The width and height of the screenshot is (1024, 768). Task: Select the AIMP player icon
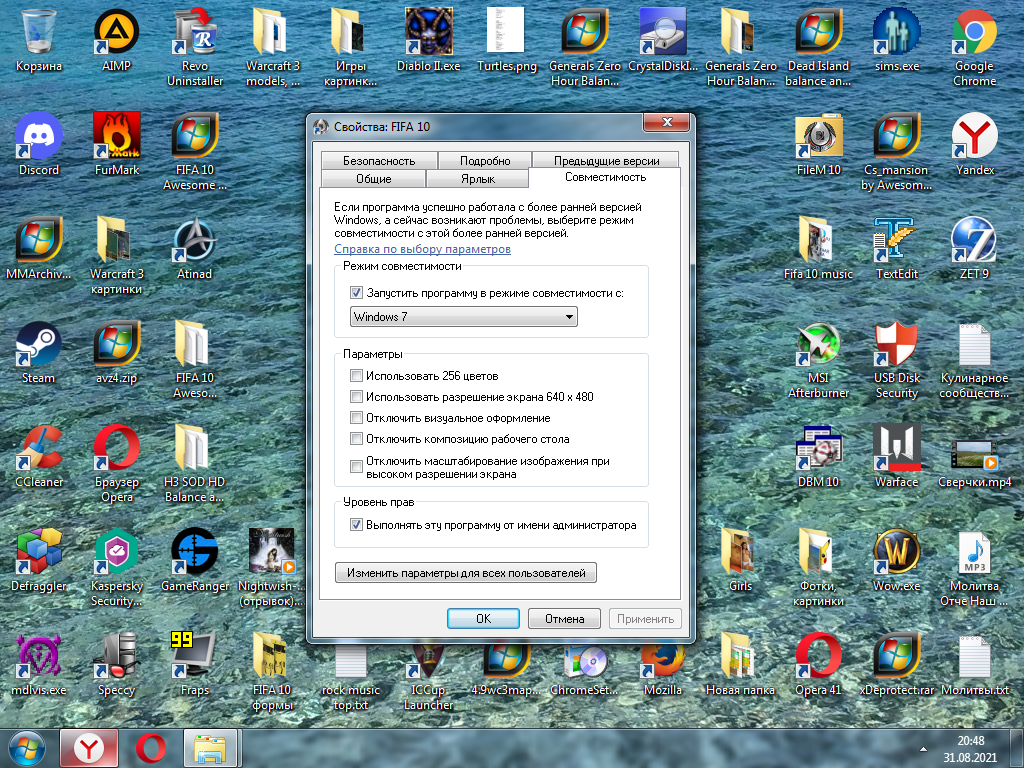pos(117,30)
